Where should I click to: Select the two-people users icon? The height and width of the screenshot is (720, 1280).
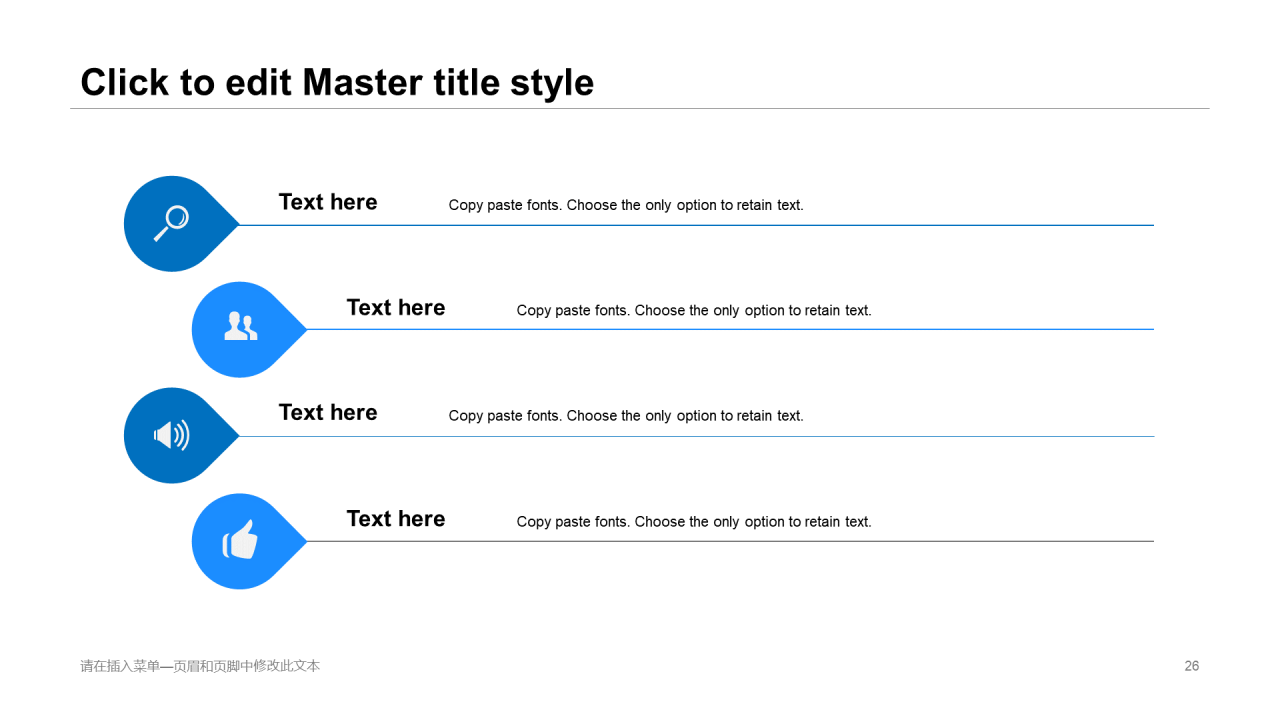click(x=240, y=327)
